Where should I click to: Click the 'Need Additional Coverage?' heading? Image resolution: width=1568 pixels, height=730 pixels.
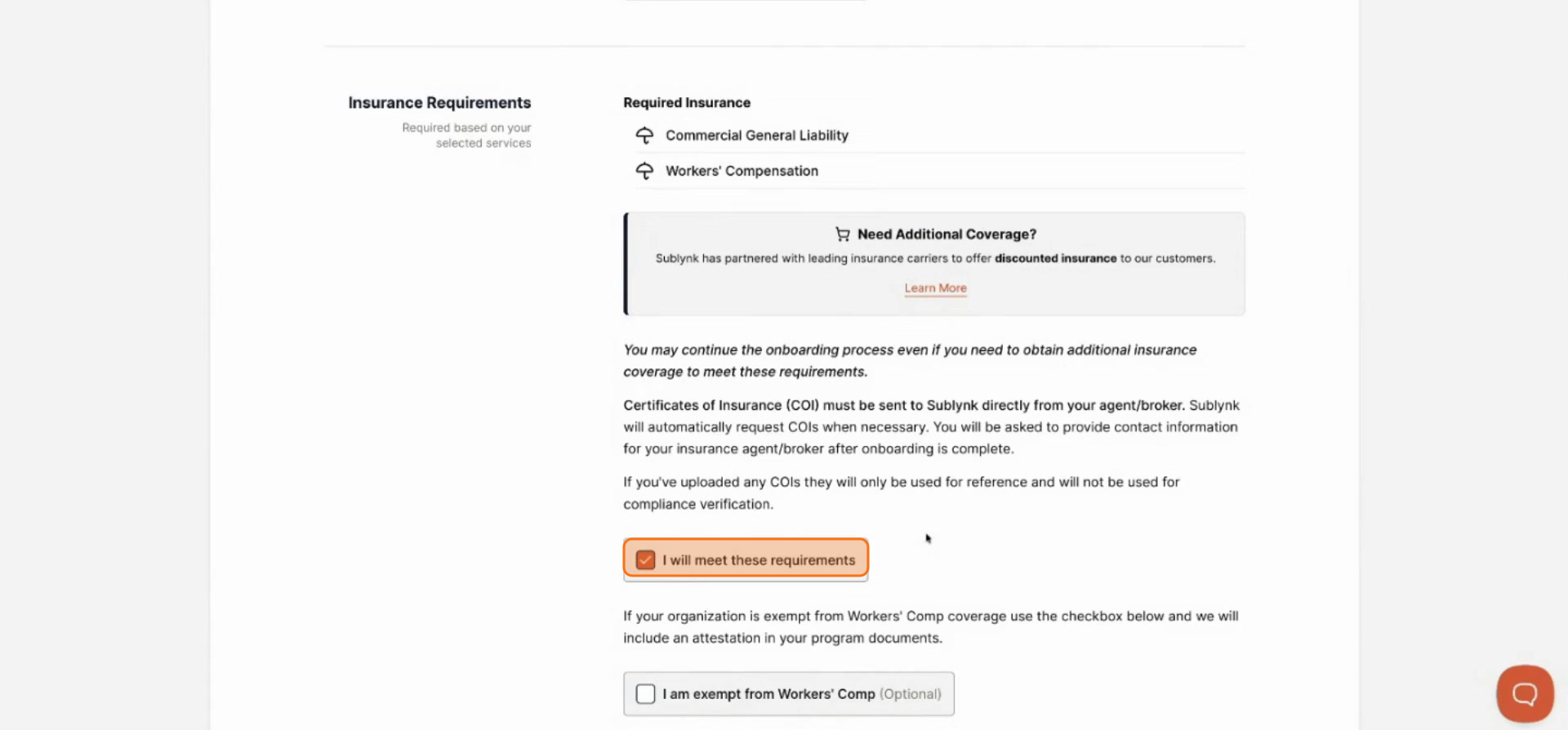point(947,234)
